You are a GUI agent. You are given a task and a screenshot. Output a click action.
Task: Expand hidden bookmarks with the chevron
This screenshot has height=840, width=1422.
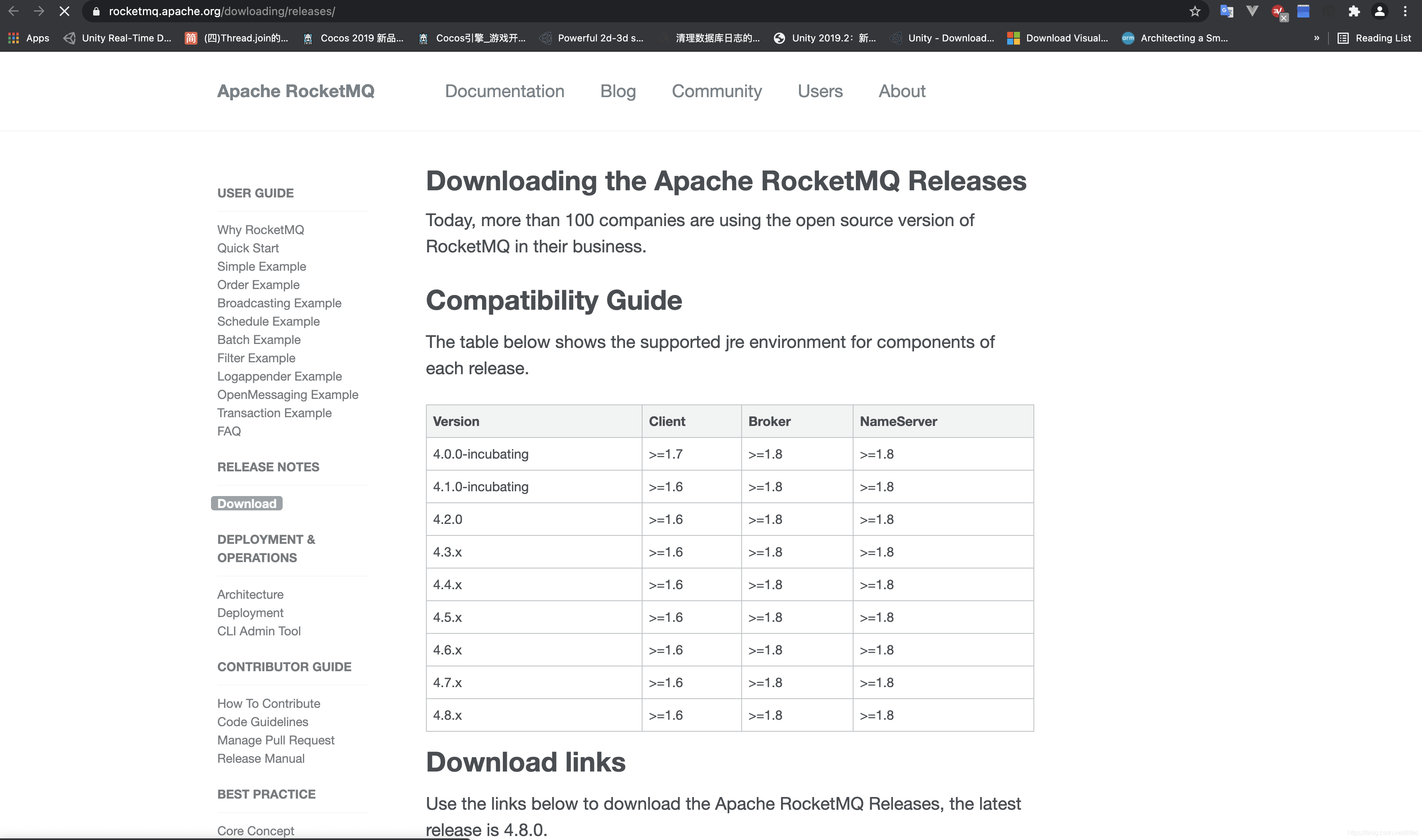[1316, 38]
